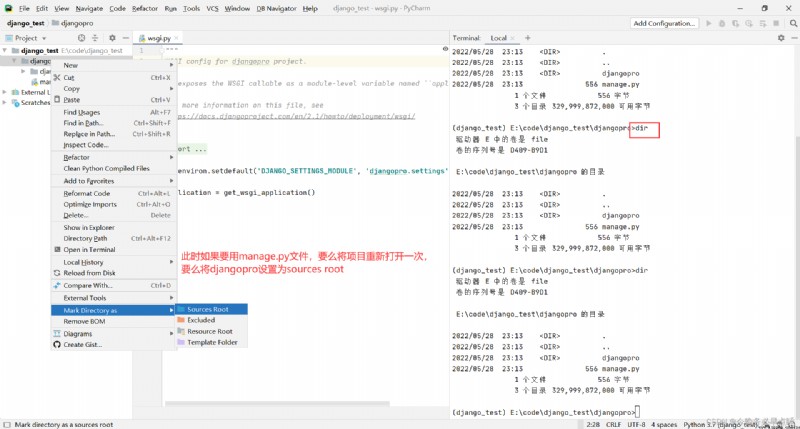Click the Compare With icon
Screen dimensions: 800x429
tap(57, 285)
